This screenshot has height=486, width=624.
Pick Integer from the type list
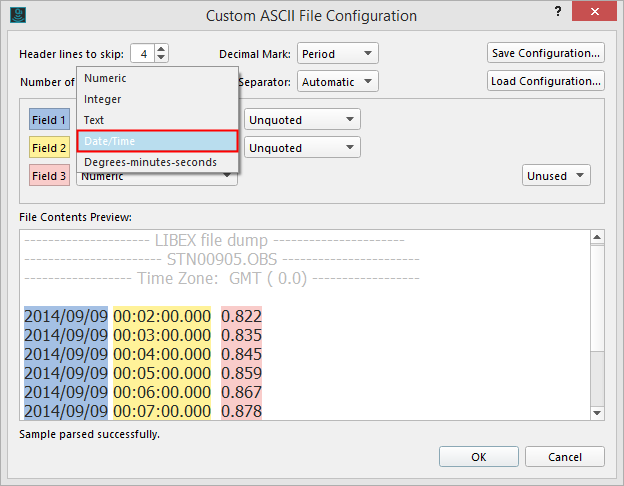[x=157, y=99]
